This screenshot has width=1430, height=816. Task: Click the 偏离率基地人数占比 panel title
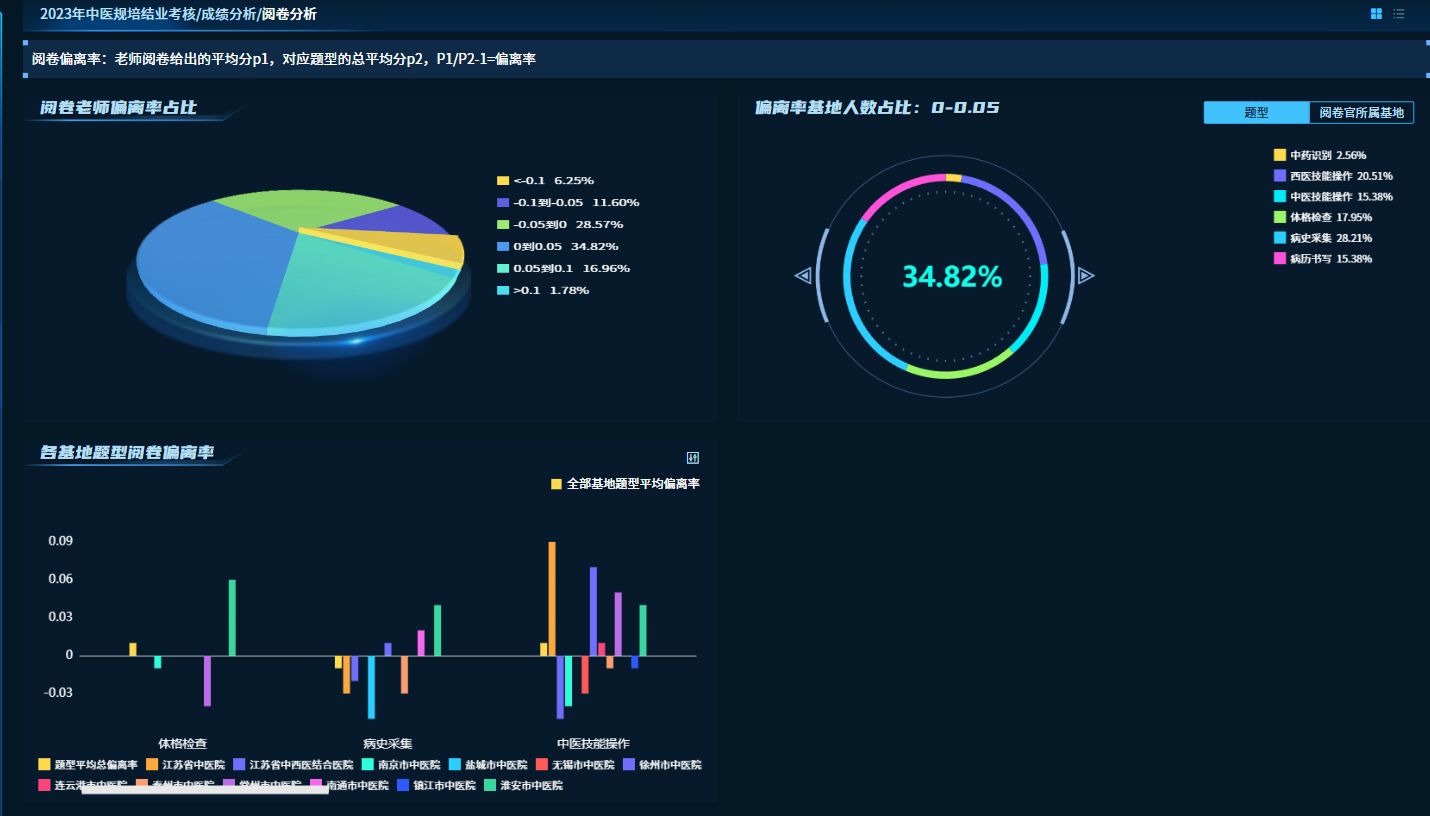pyautogui.click(x=877, y=107)
